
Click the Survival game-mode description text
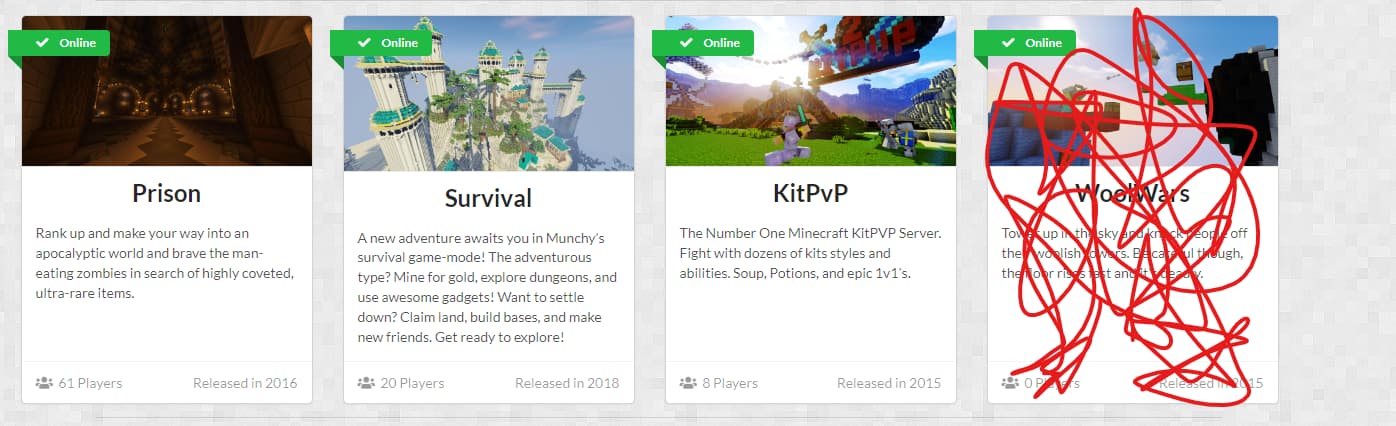coord(488,287)
